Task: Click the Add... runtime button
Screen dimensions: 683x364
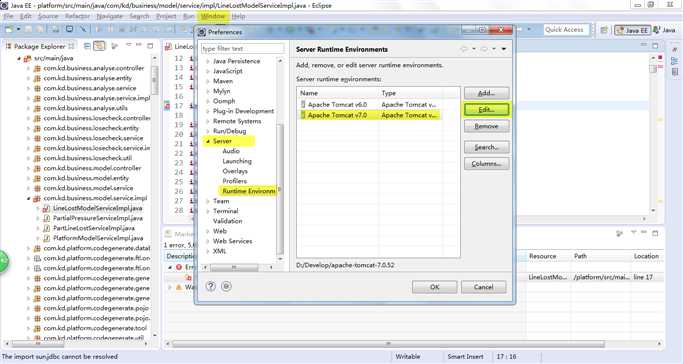Action: coord(486,93)
